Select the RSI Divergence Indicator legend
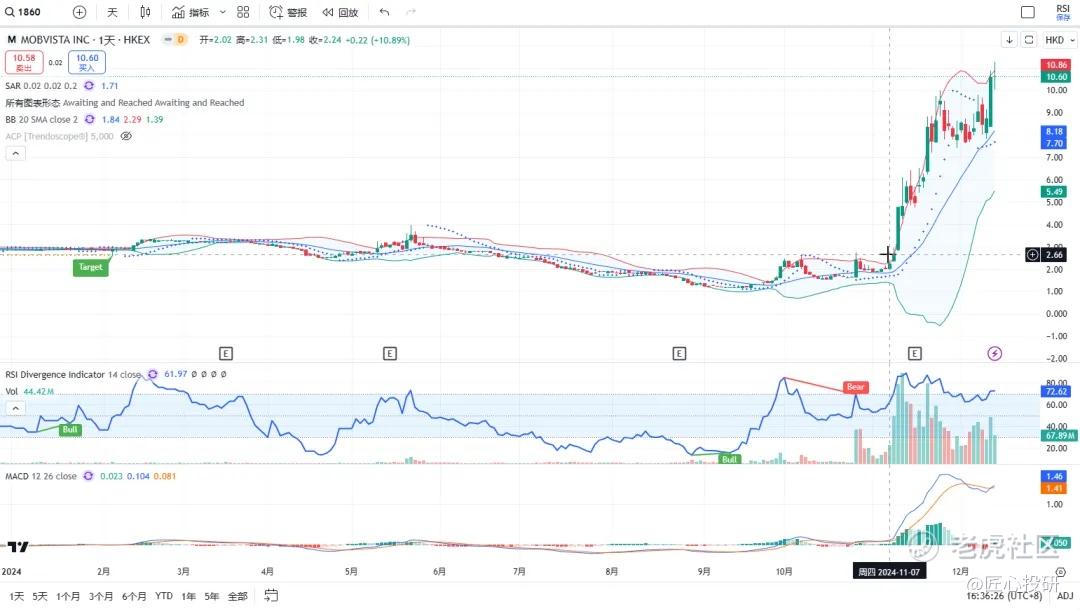This screenshot has height=609, width=1080. pos(73,374)
